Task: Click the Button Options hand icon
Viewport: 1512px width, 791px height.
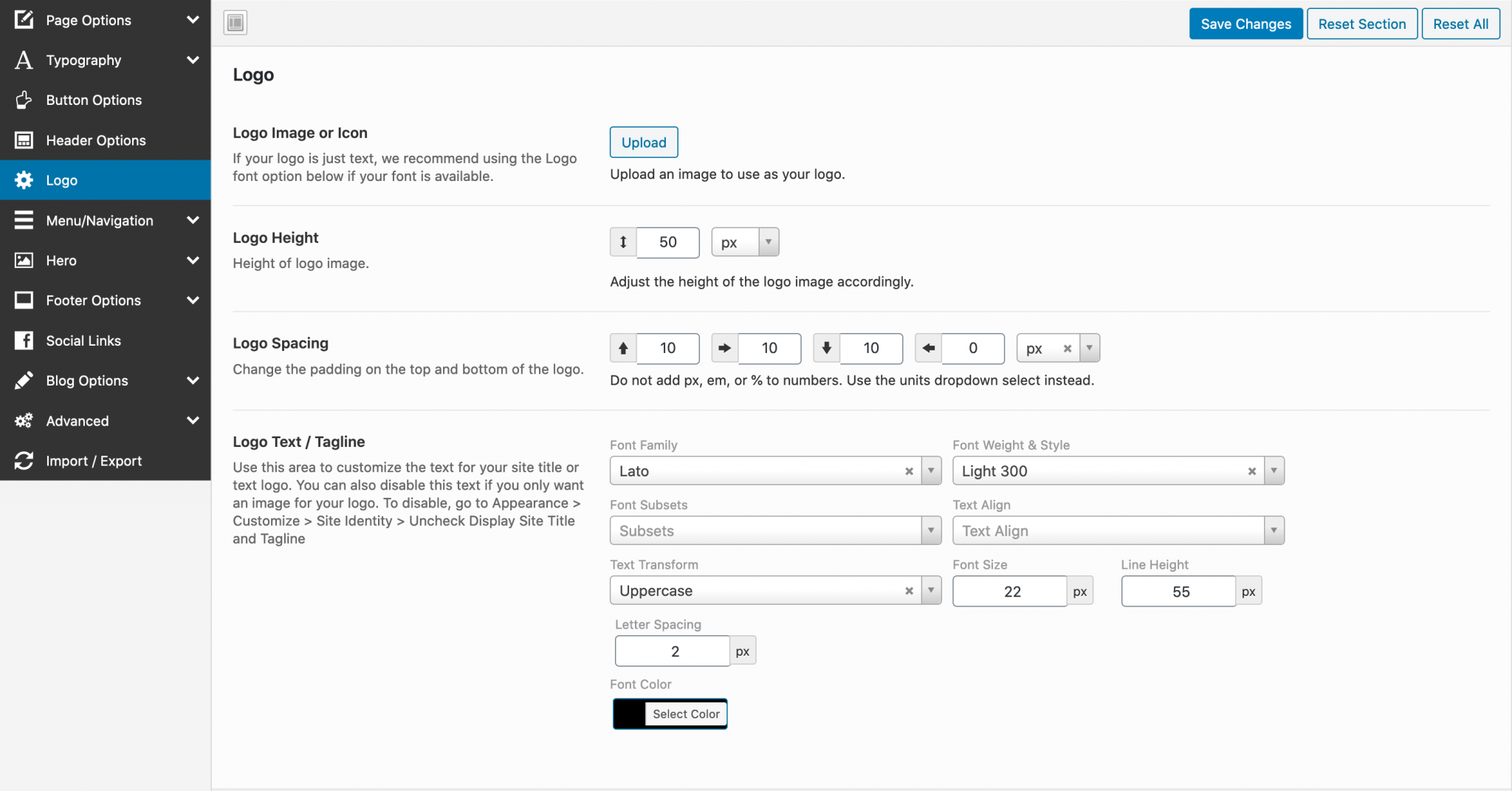Action: 24,100
